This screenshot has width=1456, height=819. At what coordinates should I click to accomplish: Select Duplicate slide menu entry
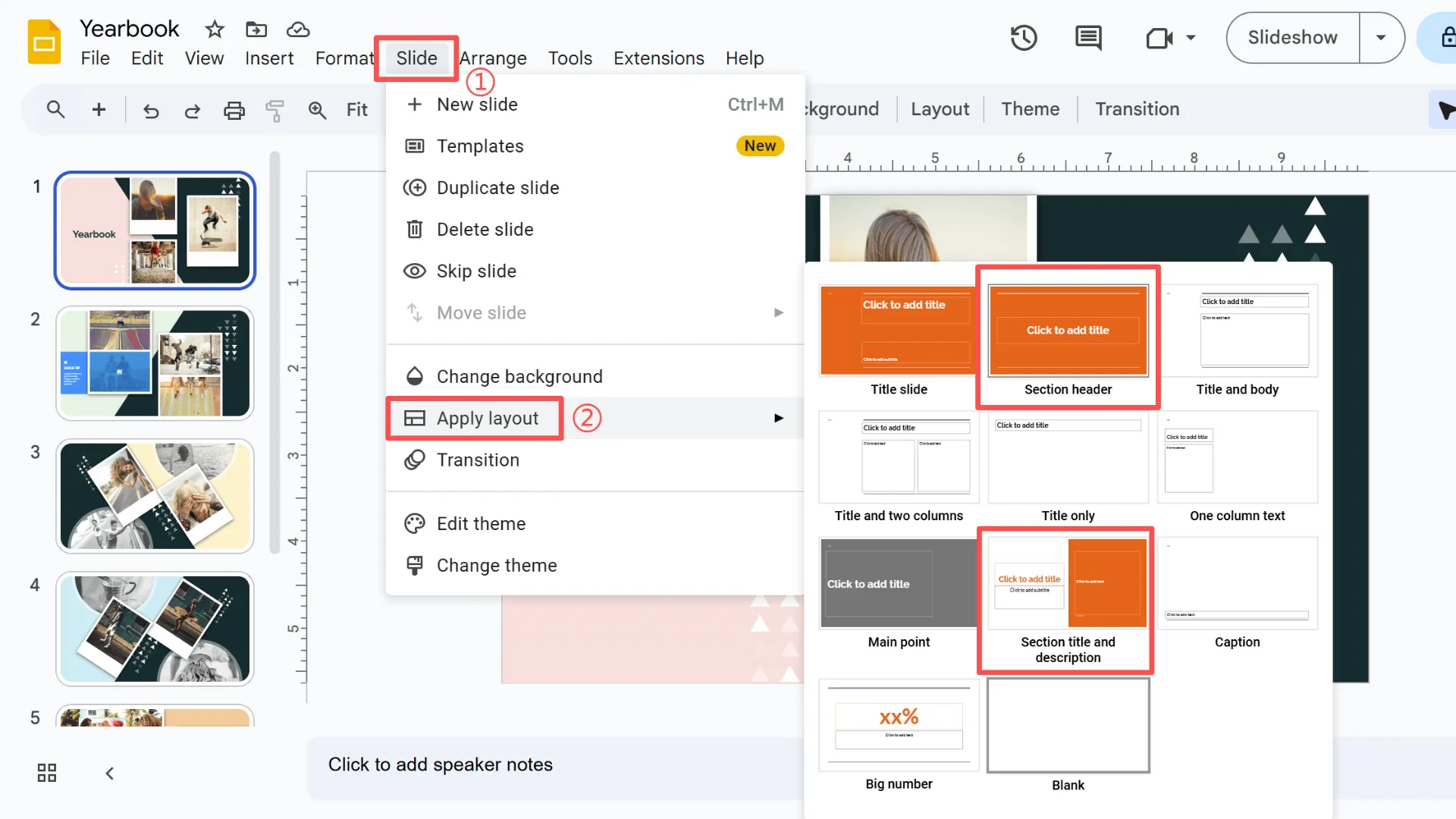pyautogui.click(x=497, y=187)
